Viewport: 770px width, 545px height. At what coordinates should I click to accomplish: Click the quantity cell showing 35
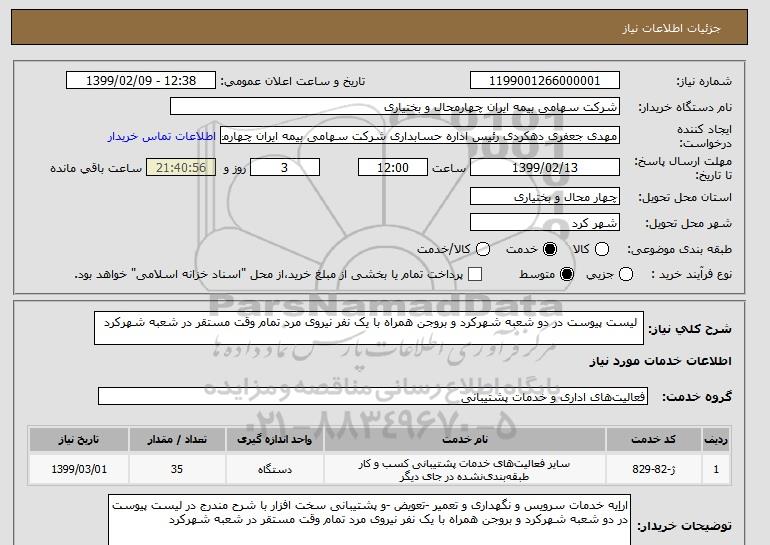[x=177, y=469]
